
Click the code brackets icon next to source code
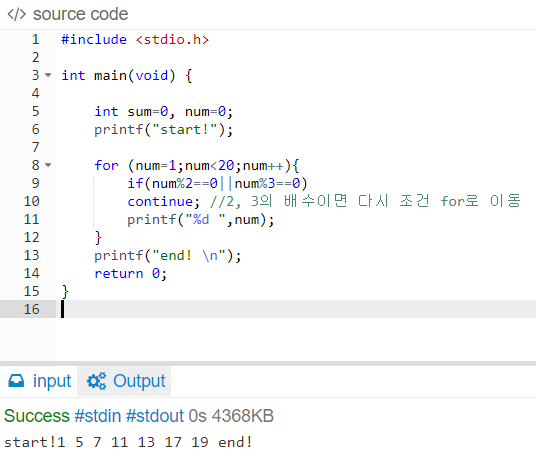point(16,14)
